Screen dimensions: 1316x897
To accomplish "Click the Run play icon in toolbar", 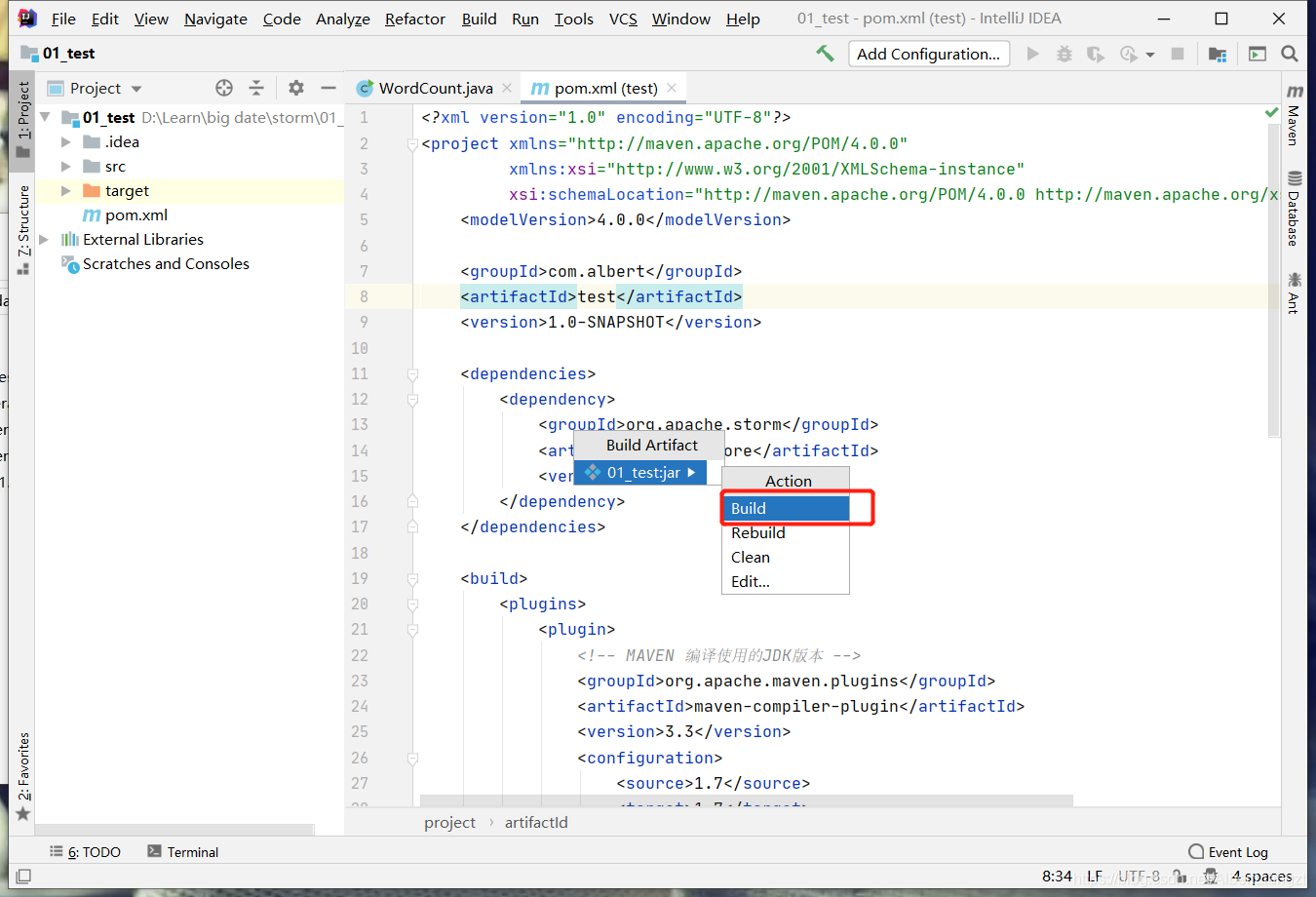I will 1033,54.
